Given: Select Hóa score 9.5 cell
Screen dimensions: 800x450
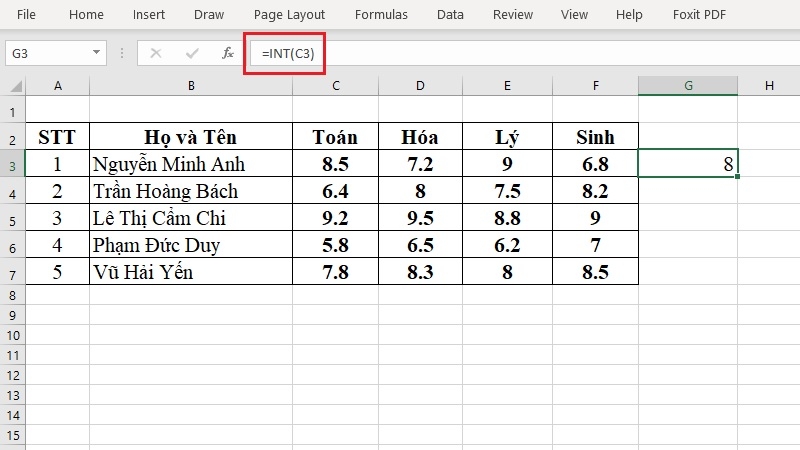Looking at the screenshot, I should pos(420,217).
